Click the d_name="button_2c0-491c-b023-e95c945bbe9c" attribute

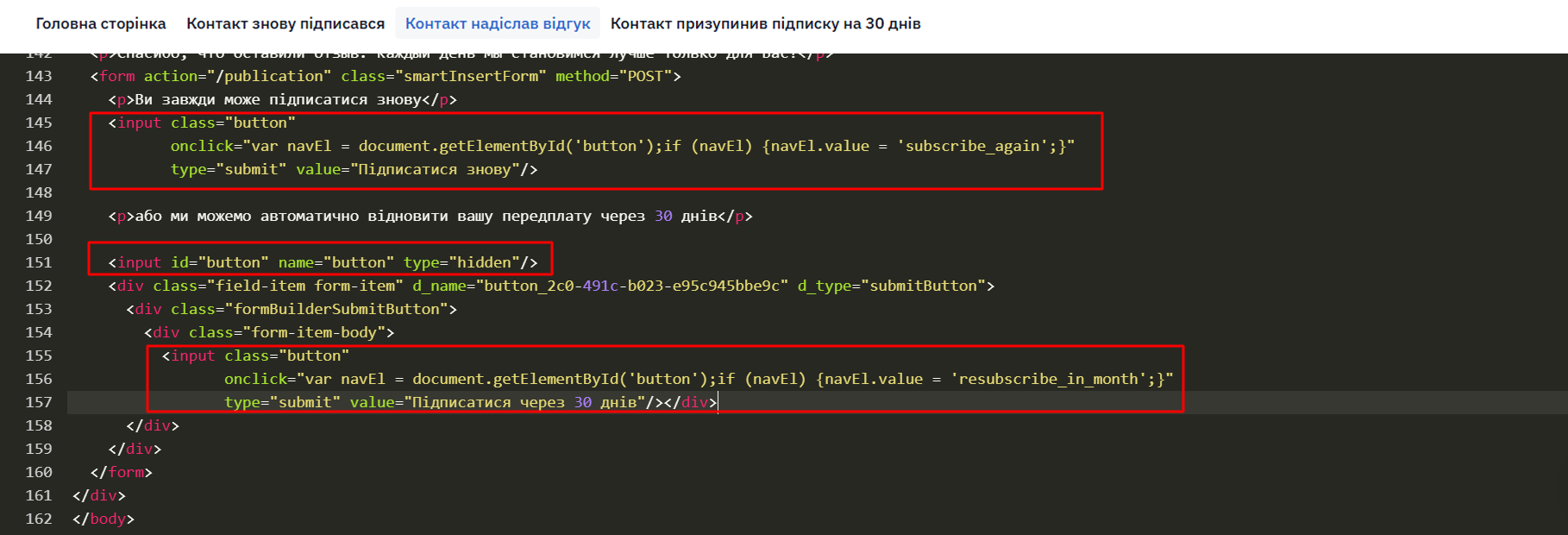click(x=600, y=286)
